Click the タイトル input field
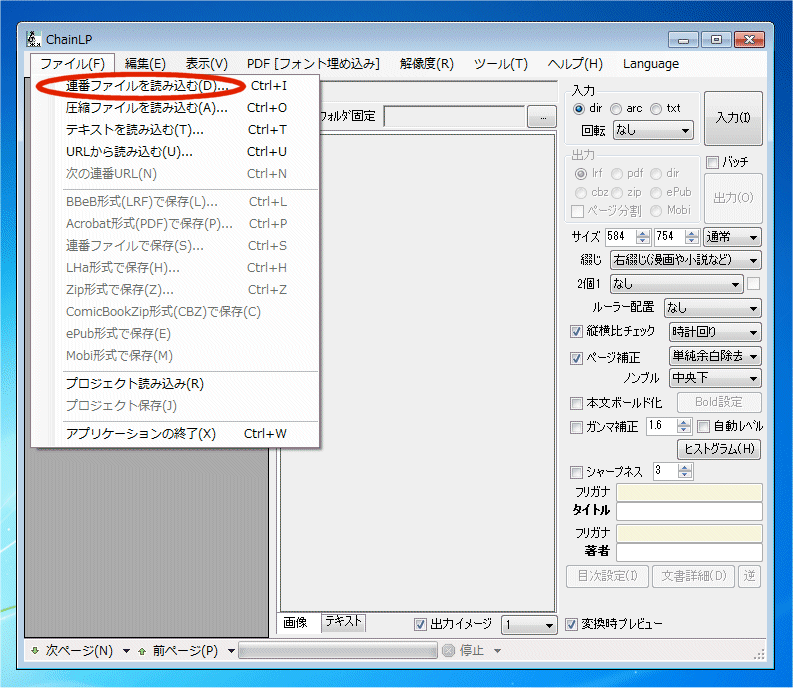 [x=689, y=512]
